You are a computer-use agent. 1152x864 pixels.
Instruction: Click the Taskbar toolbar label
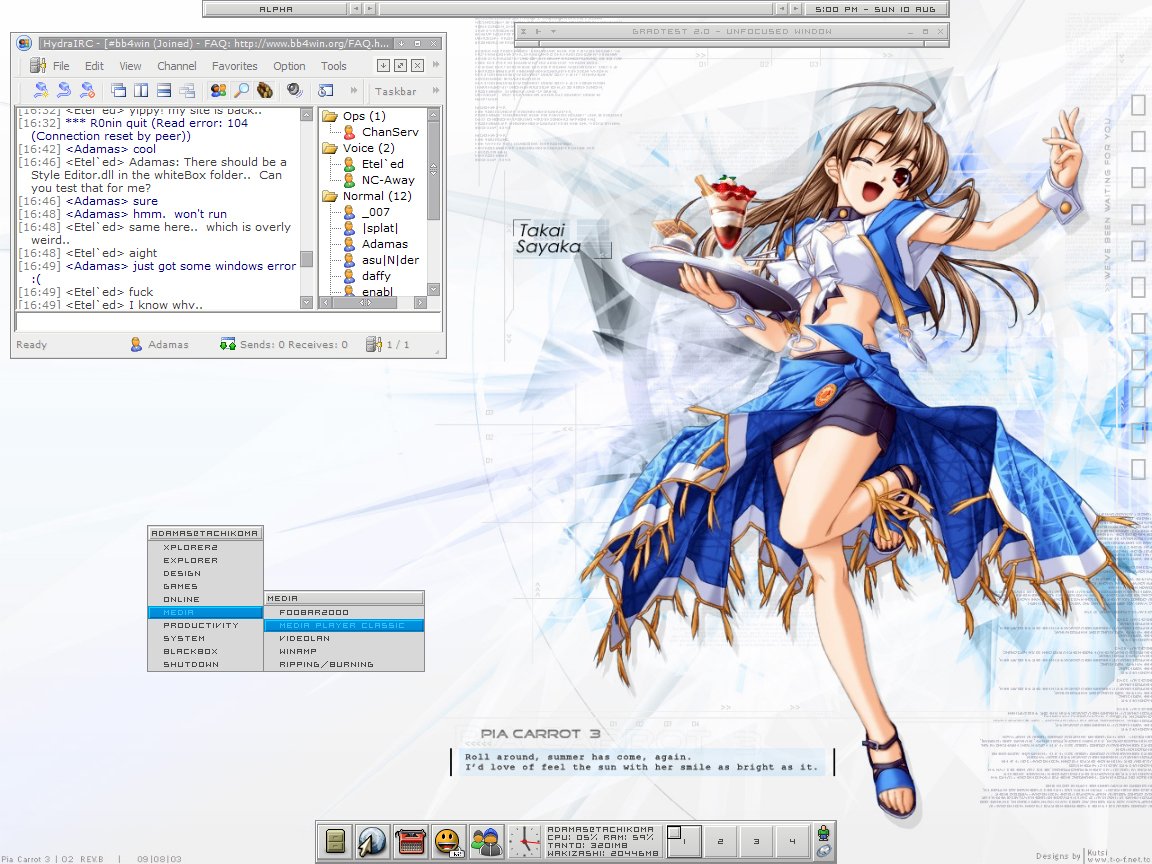tap(395, 91)
